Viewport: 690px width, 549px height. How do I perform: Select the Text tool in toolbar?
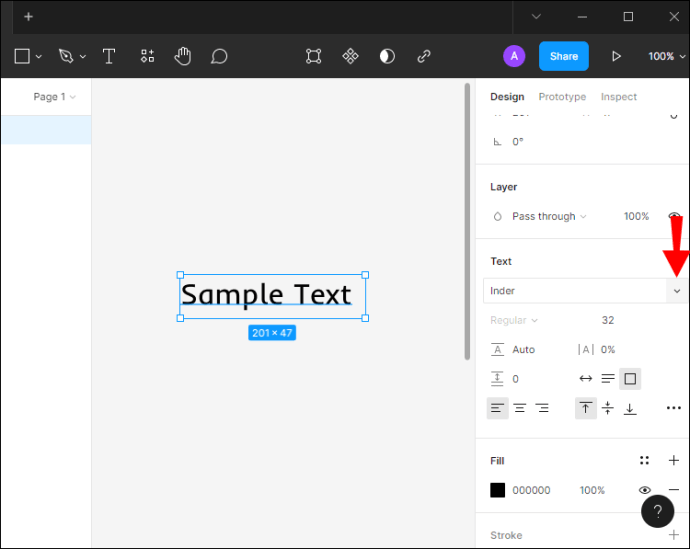click(x=109, y=56)
